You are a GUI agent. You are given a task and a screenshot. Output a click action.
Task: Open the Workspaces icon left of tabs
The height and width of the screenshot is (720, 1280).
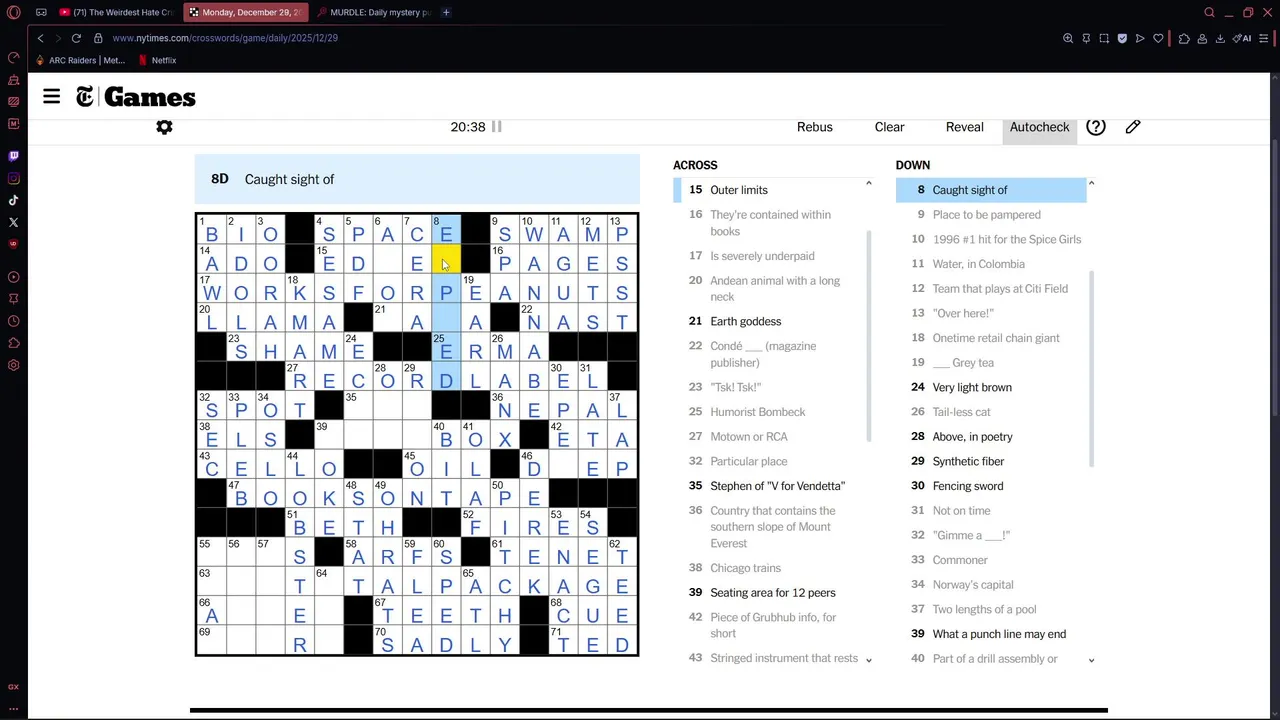(x=41, y=12)
